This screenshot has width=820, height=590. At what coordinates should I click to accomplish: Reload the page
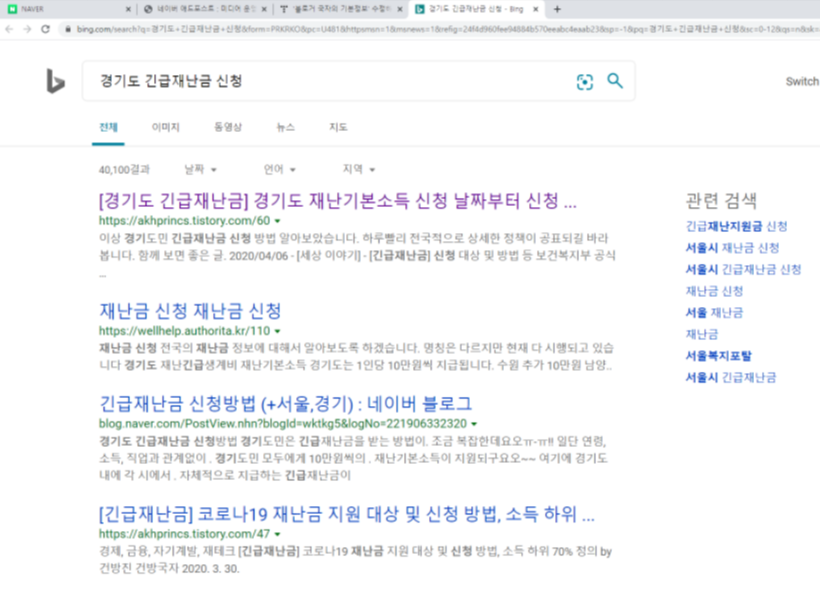[x=45, y=29]
